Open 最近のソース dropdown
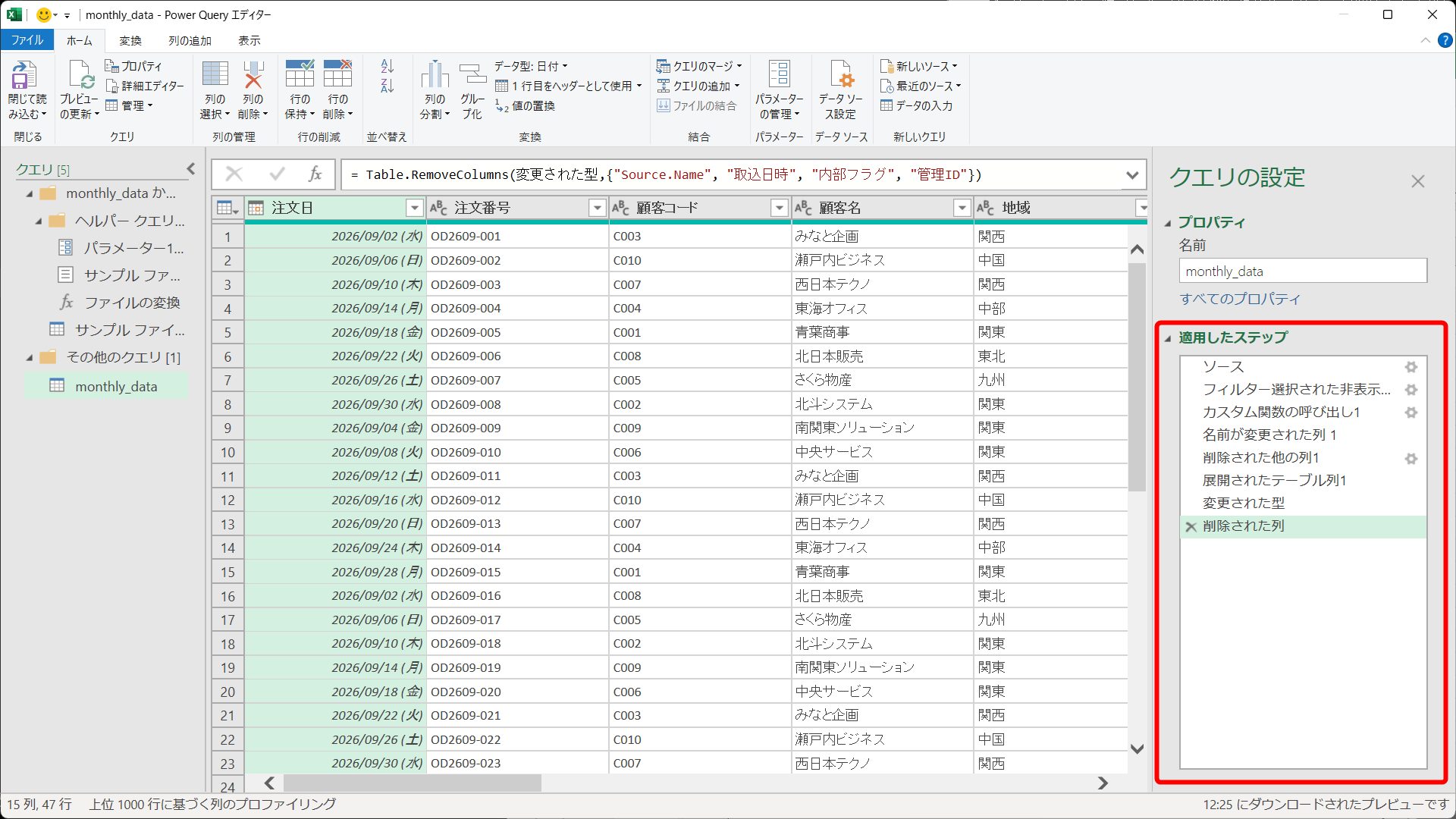This screenshot has height=819, width=1456. click(921, 86)
